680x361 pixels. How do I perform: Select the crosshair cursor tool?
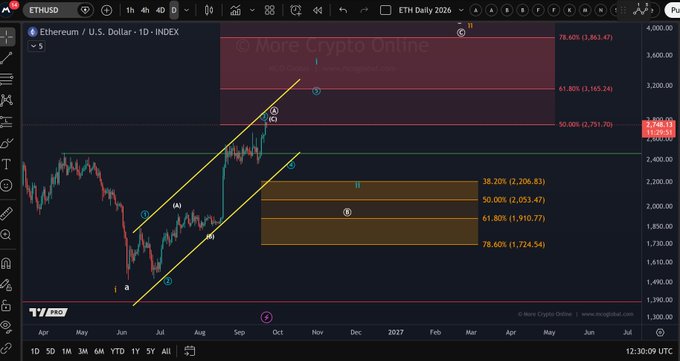pyautogui.click(x=7, y=37)
